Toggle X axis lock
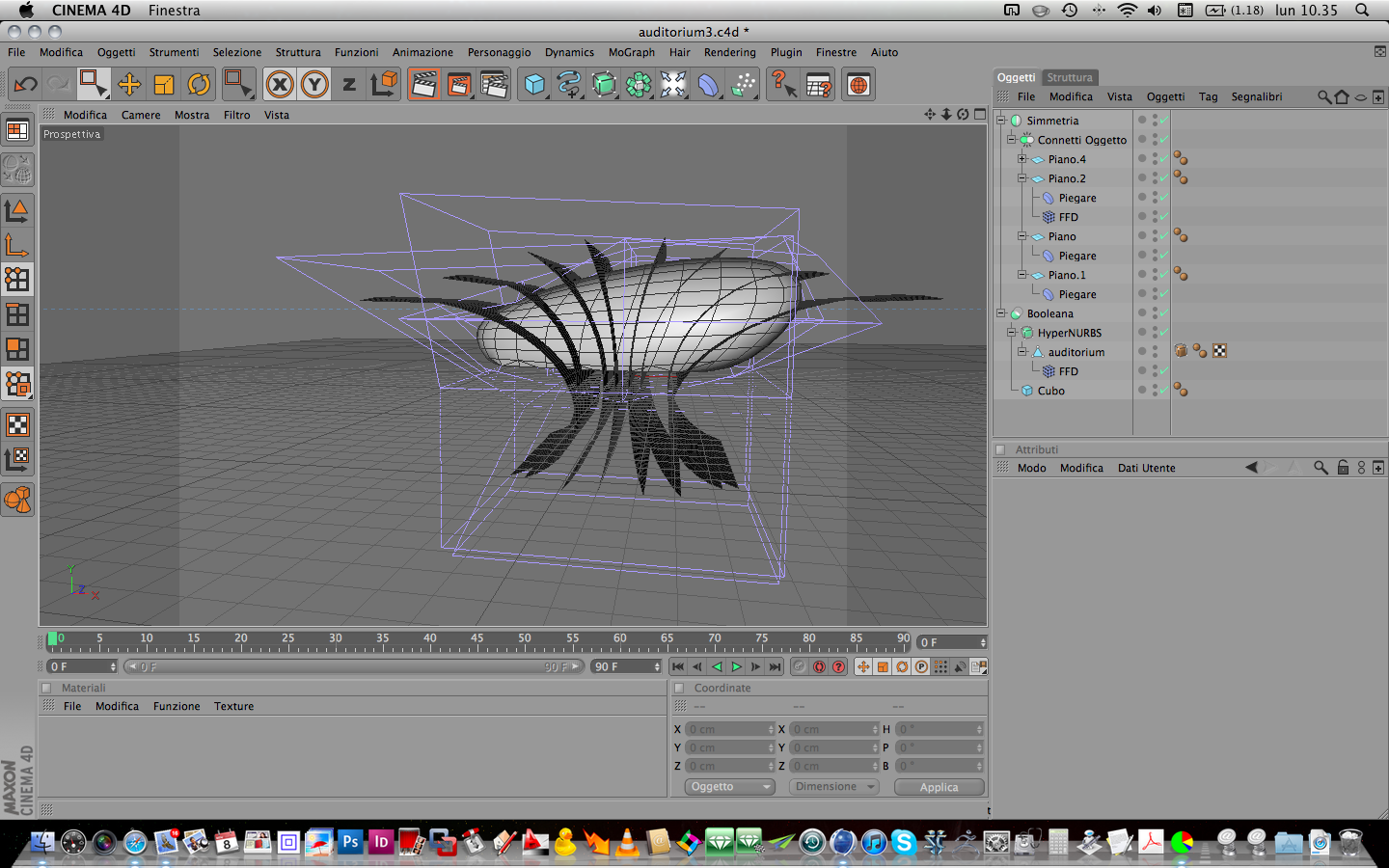The image size is (1389, 868). coord(280,85)
